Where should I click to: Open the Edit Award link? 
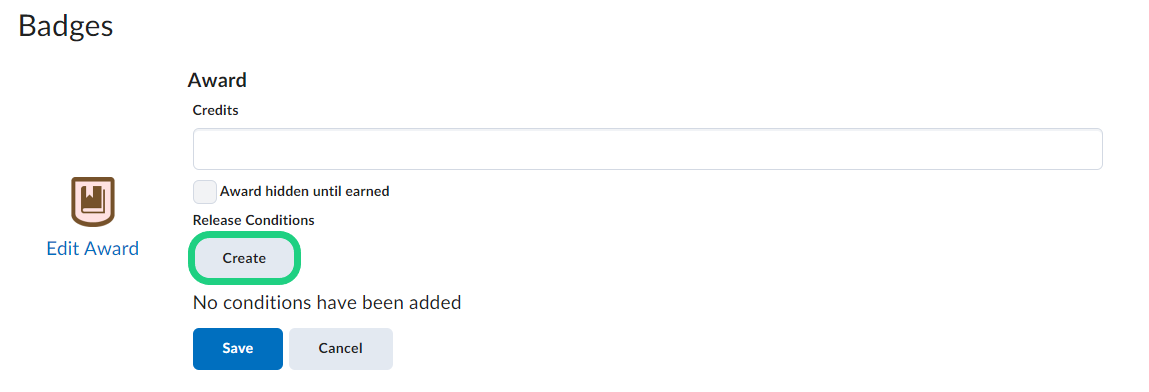pyautogui.click(x=92, y=248)
